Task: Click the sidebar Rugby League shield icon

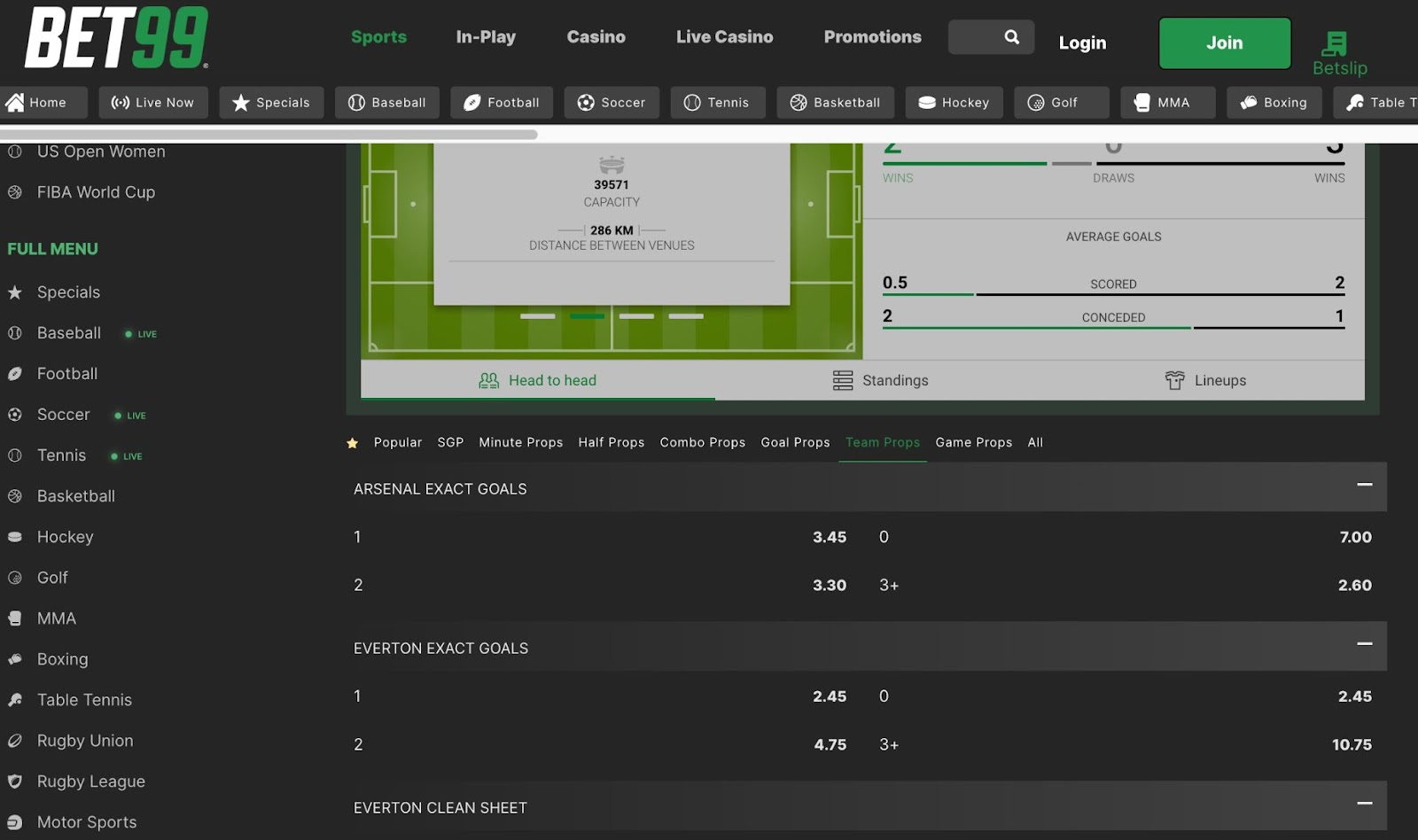Action: pos(15,782)
